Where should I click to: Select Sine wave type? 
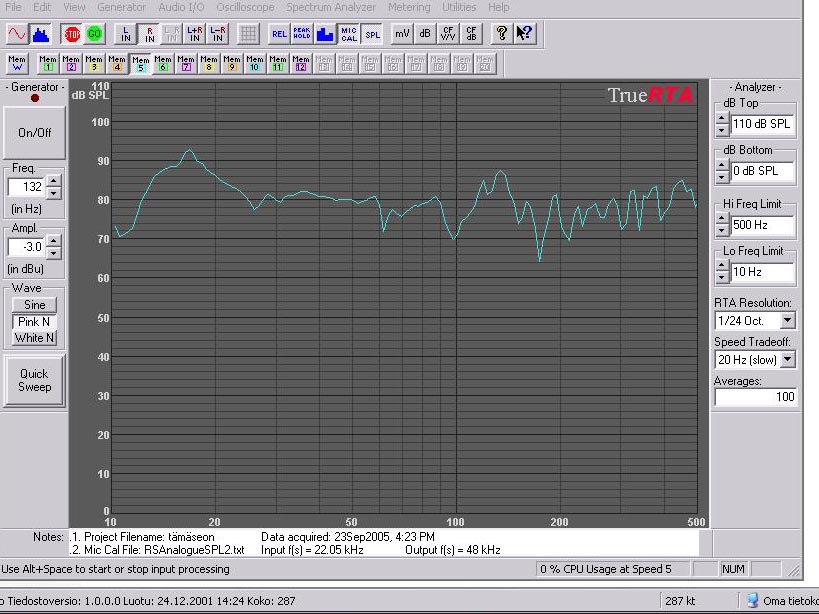coord(34,305)
